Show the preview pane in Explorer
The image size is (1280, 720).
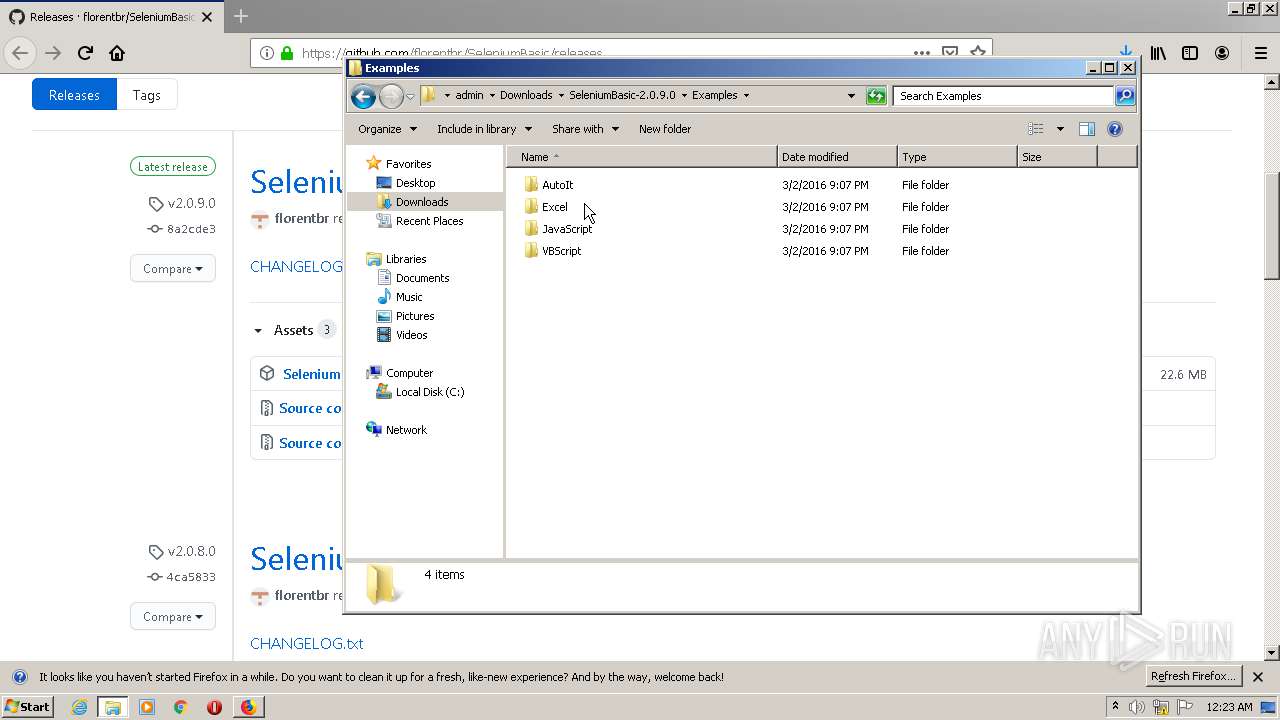tap(1087, 129)
